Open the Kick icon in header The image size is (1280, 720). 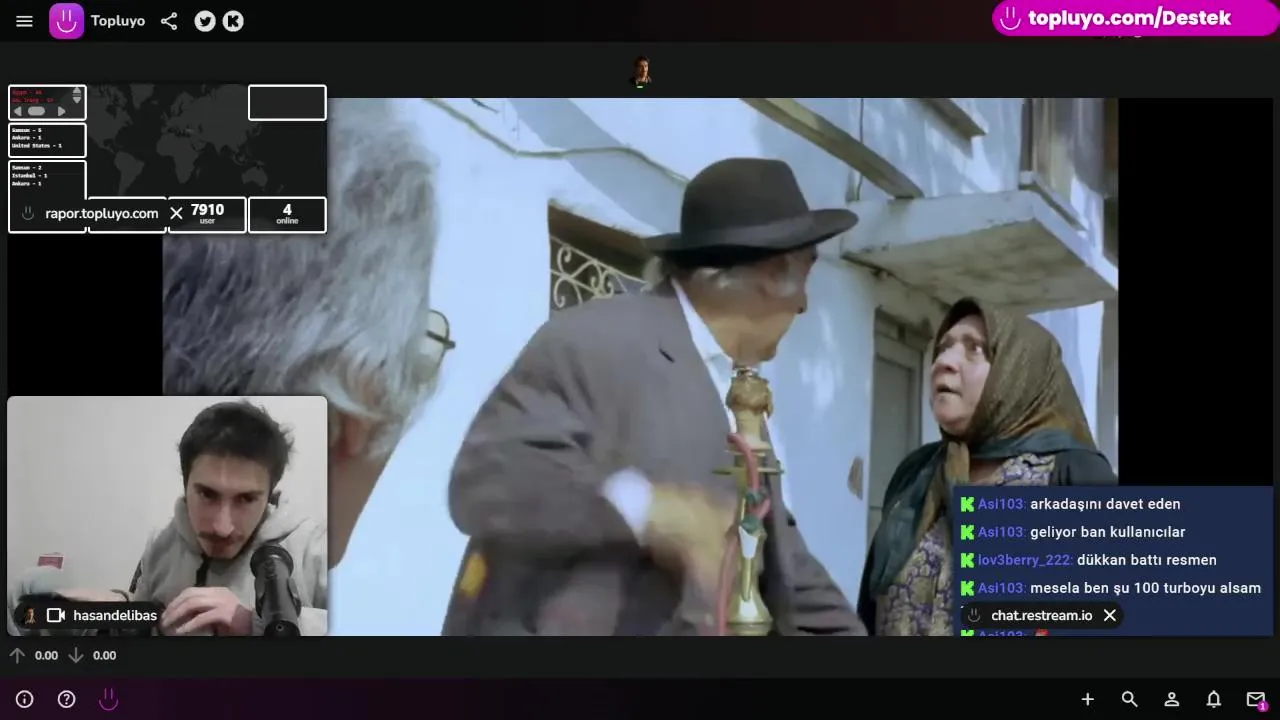click(x=233, y=21)
